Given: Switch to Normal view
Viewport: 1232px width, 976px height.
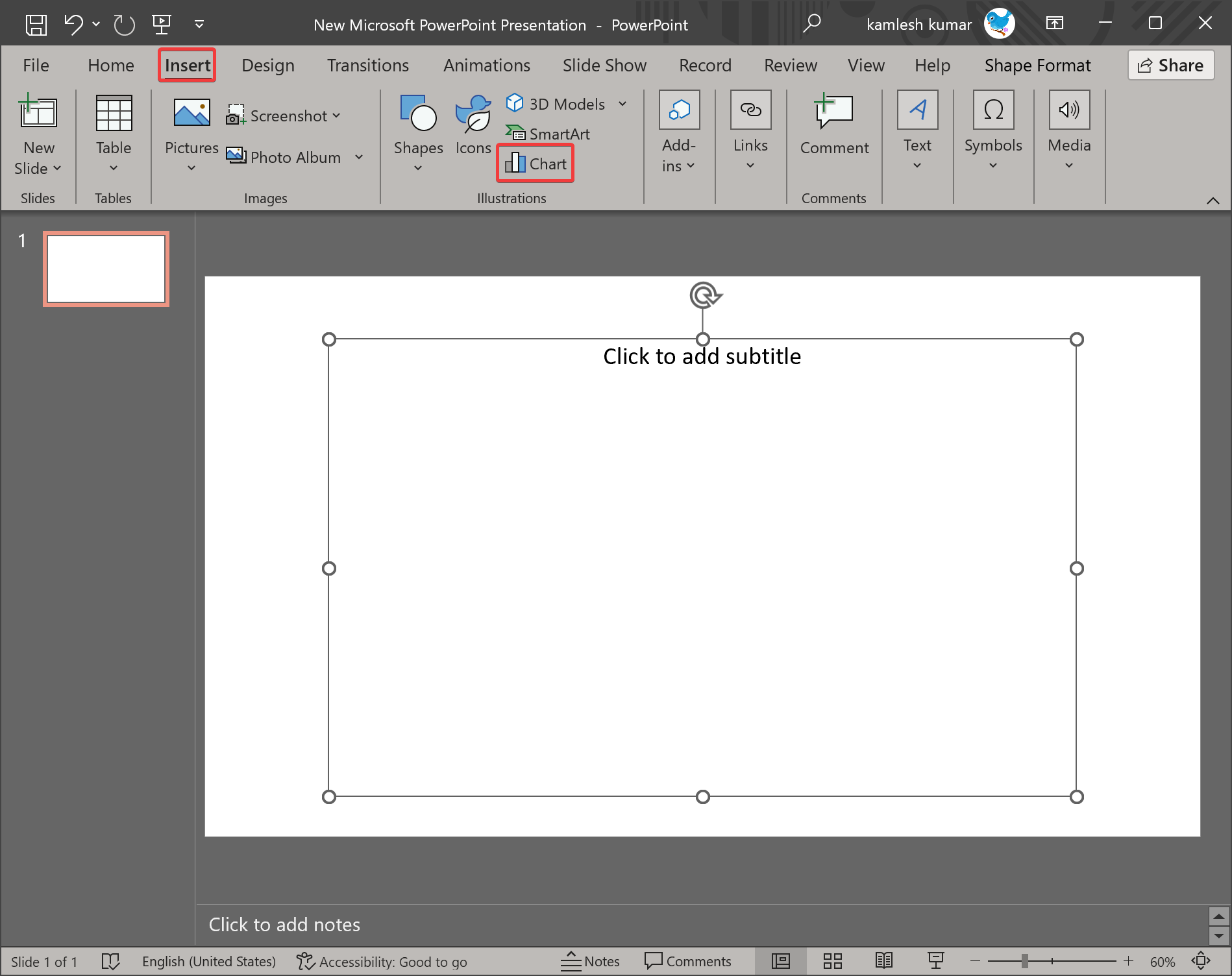Looking at the screenshot, I should tap(781, 961).
